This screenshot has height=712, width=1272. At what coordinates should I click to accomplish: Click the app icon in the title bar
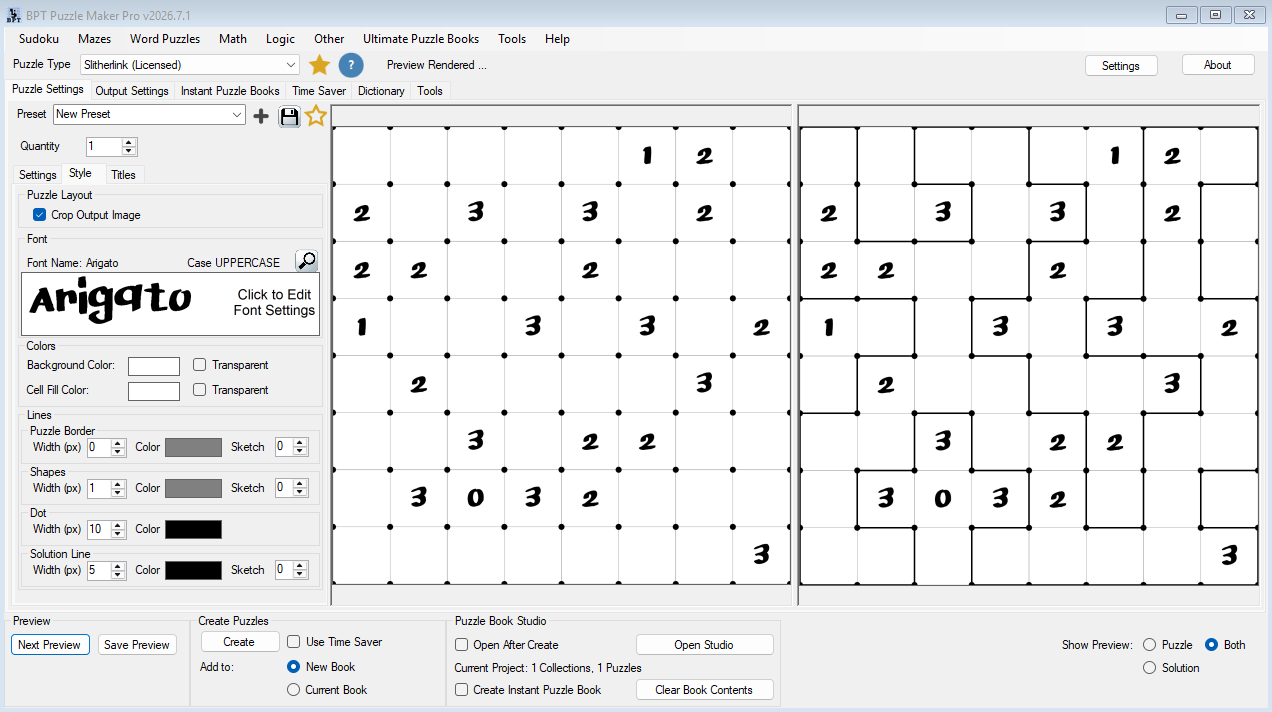tap(13, 15)
